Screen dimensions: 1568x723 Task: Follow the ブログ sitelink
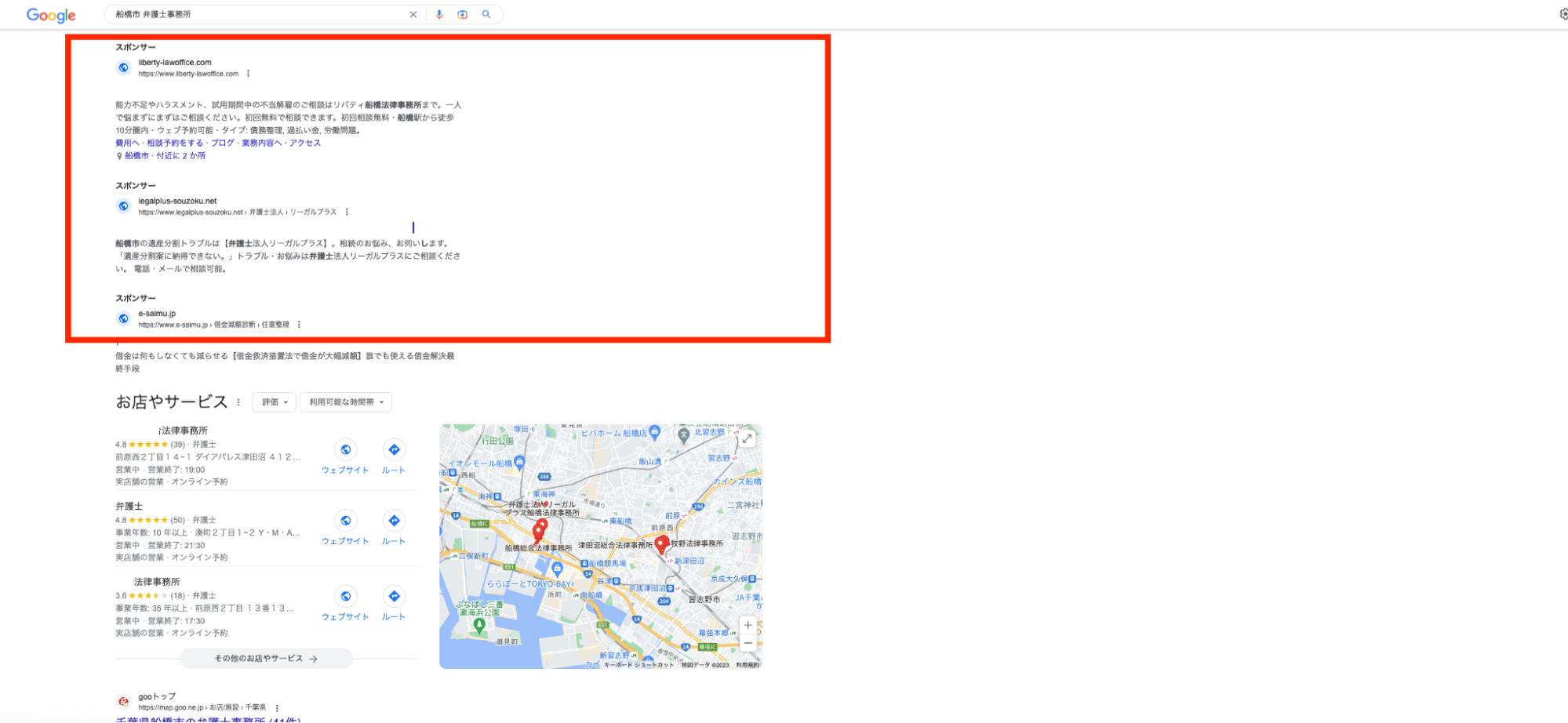tap(222, 143)
